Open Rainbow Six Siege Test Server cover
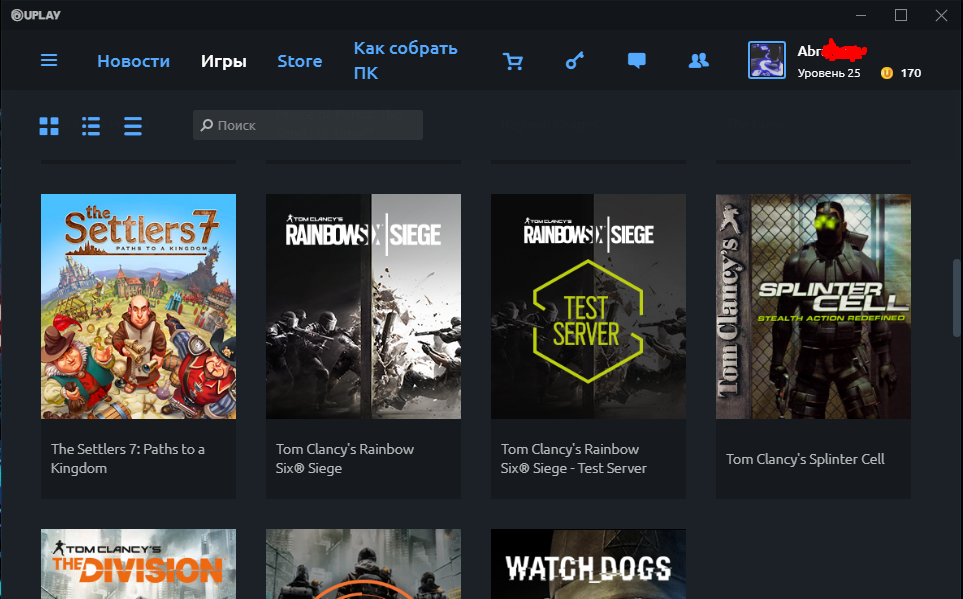The image size is (963, 599). tap(588, 307)
